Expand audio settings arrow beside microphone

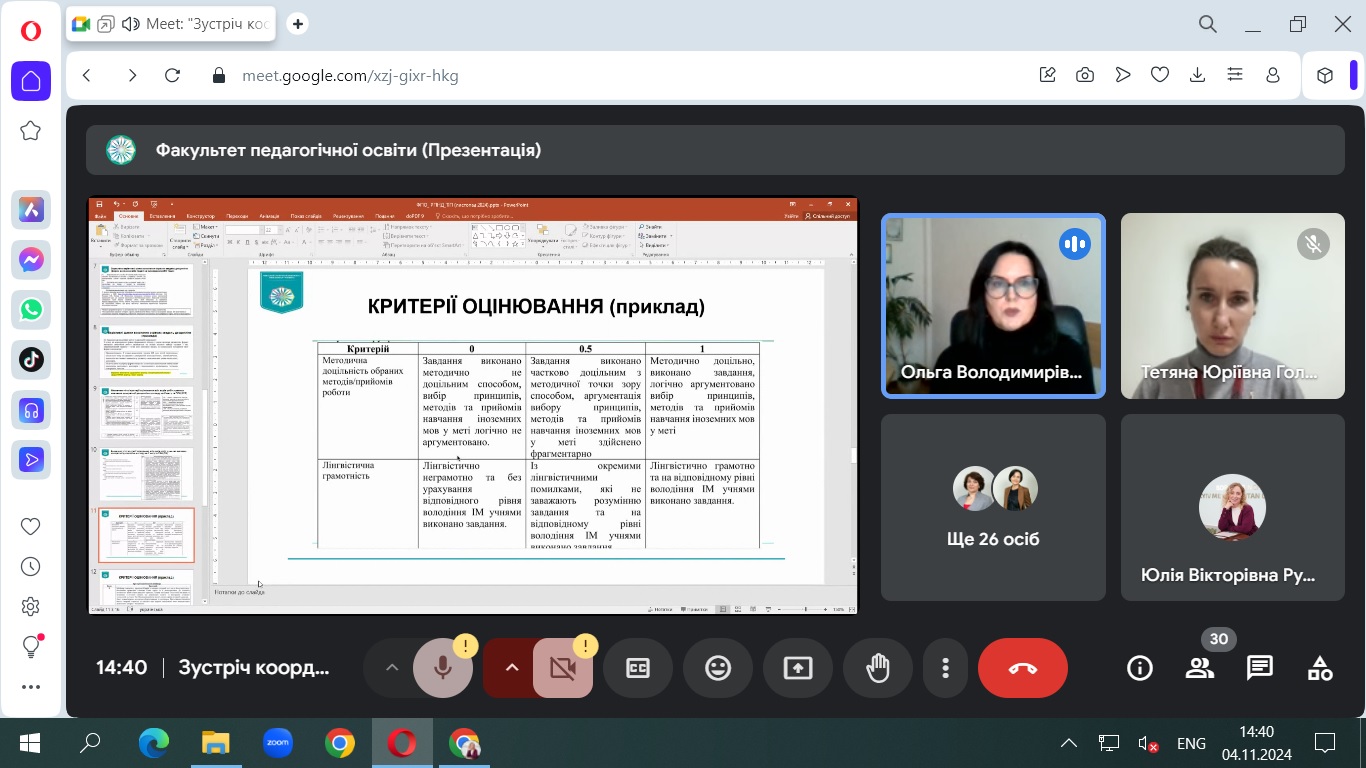tap(392, 668)
